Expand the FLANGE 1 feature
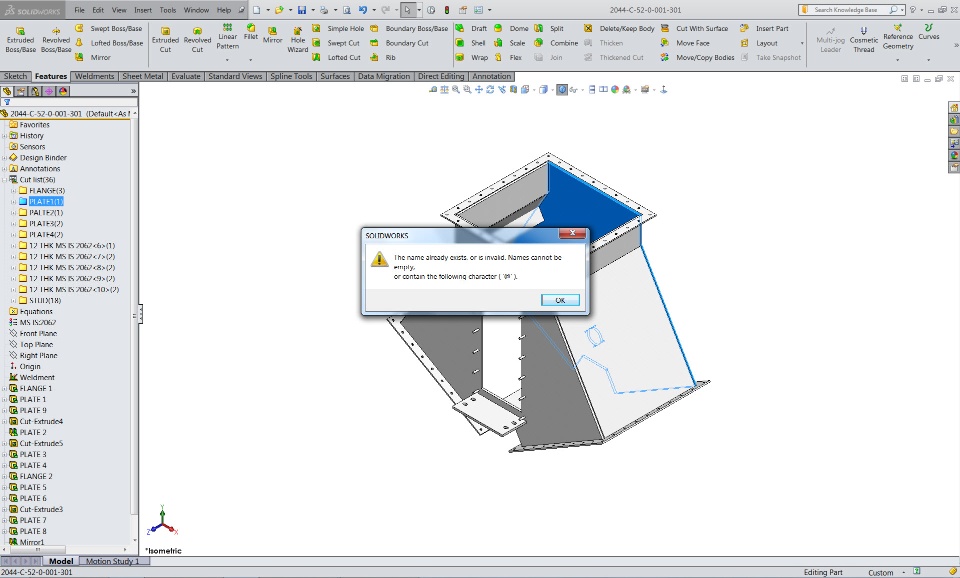This screenshot has height=578, width=960. pos(4,388)
